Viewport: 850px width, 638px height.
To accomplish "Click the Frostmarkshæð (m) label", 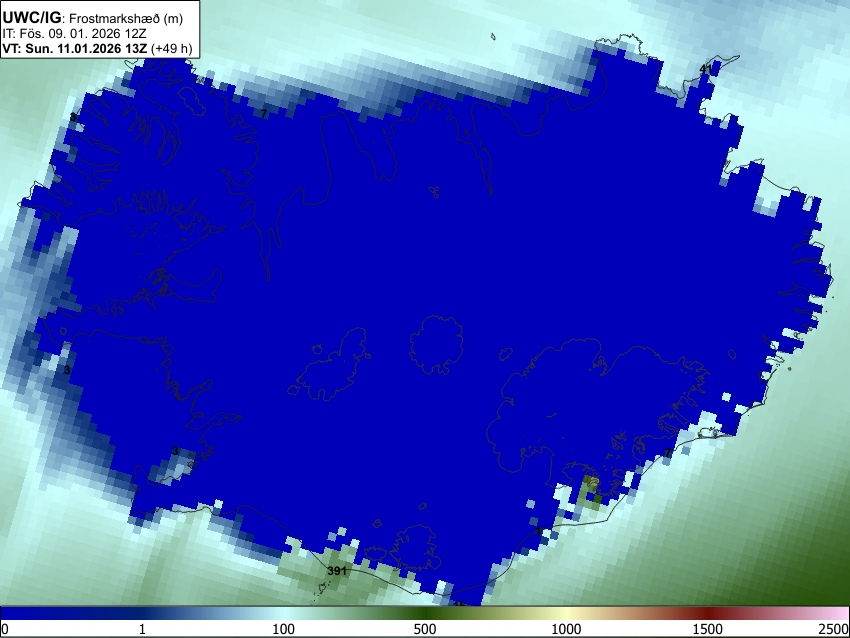I will [x=126, y=18].
